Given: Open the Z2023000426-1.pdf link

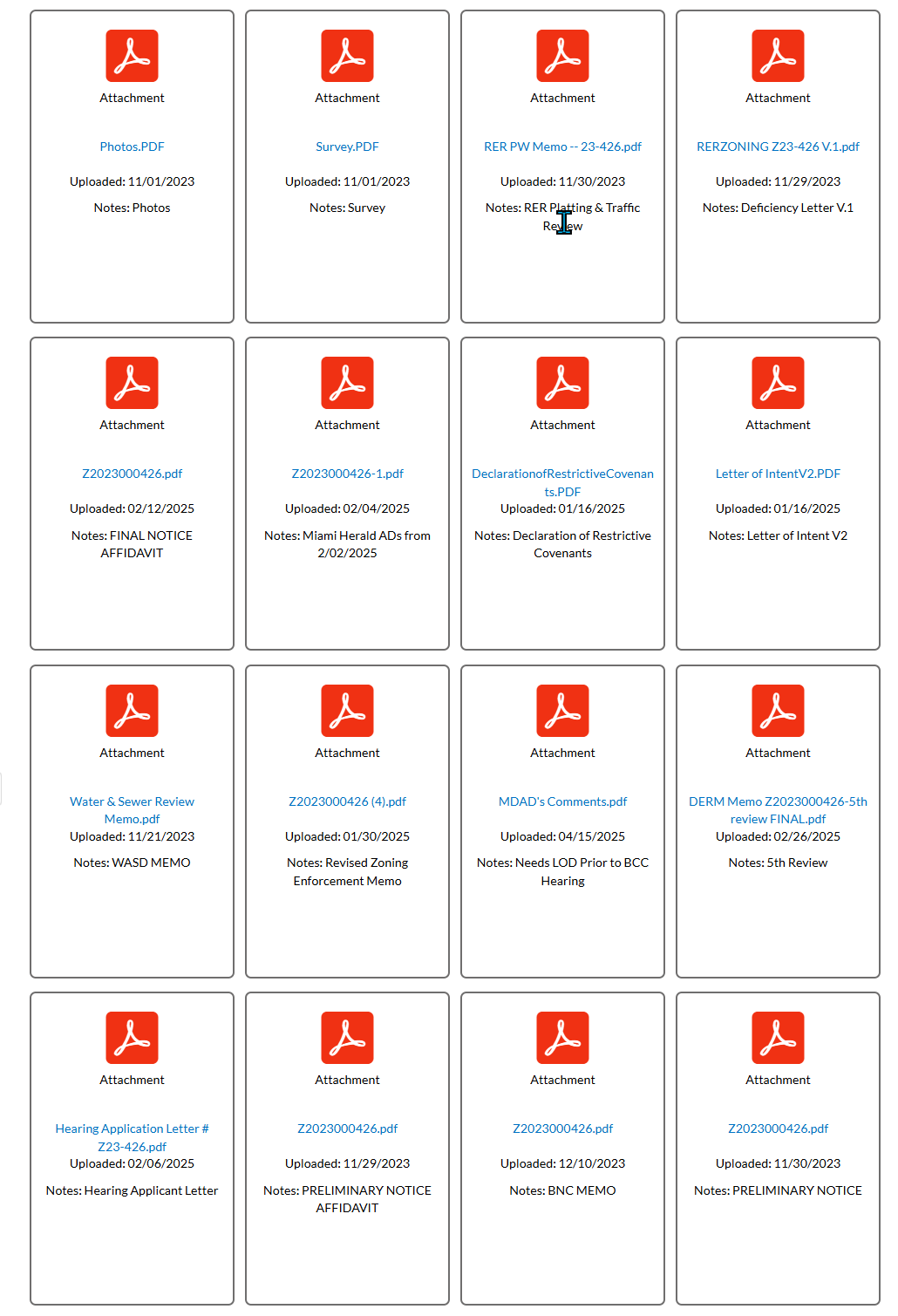Looking at the screenshot, I should (x=347, y=474).
